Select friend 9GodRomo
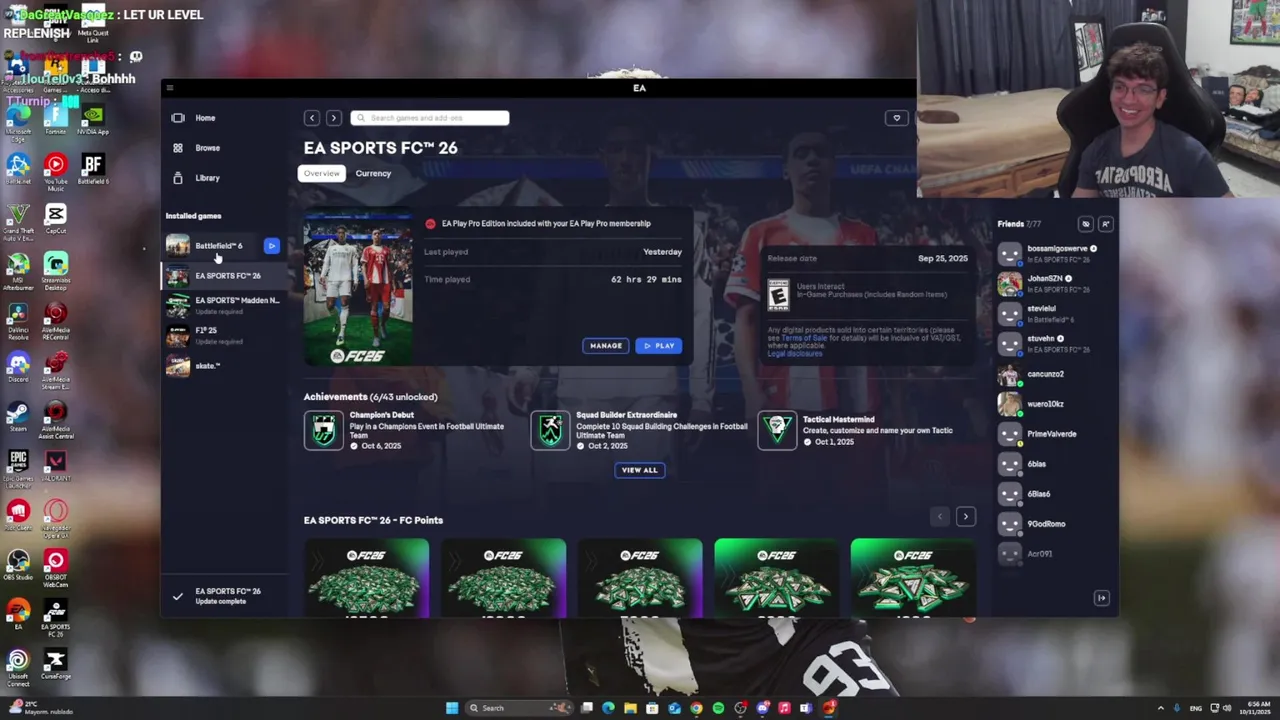Image resolution: width=1280 pixels, height=720 pixels. pyautogui.click(x=1053, y=524)
